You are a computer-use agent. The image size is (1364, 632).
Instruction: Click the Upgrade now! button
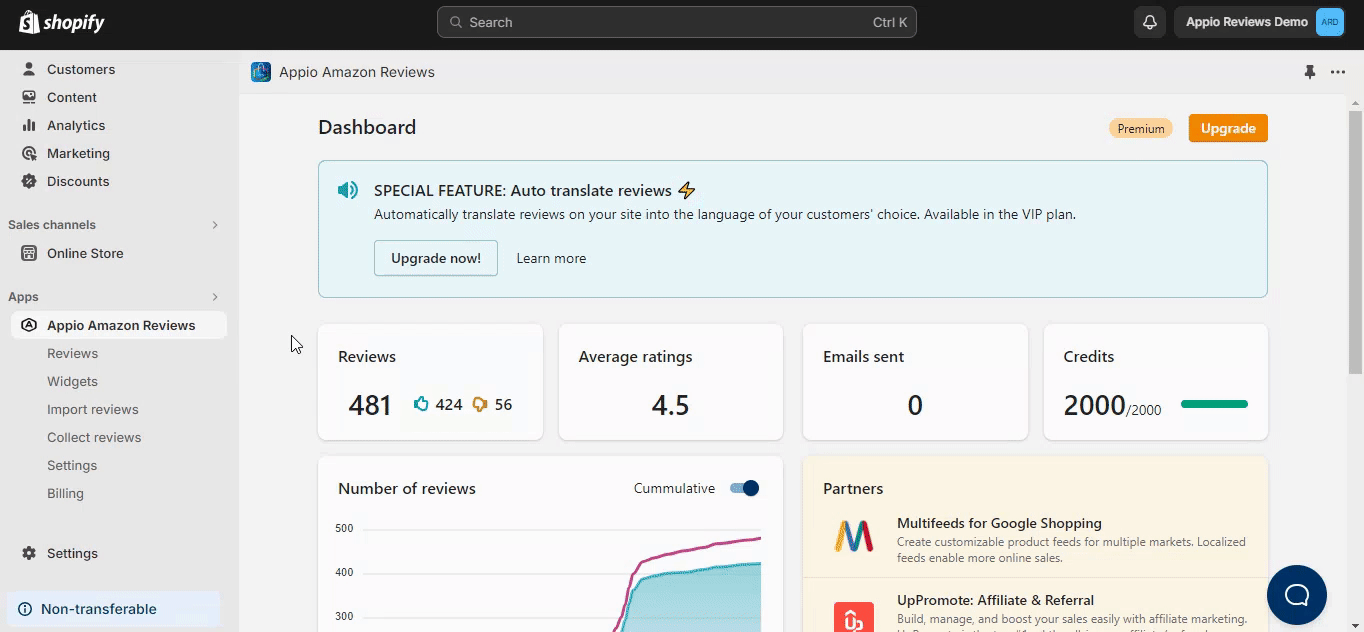click(436, 258)
